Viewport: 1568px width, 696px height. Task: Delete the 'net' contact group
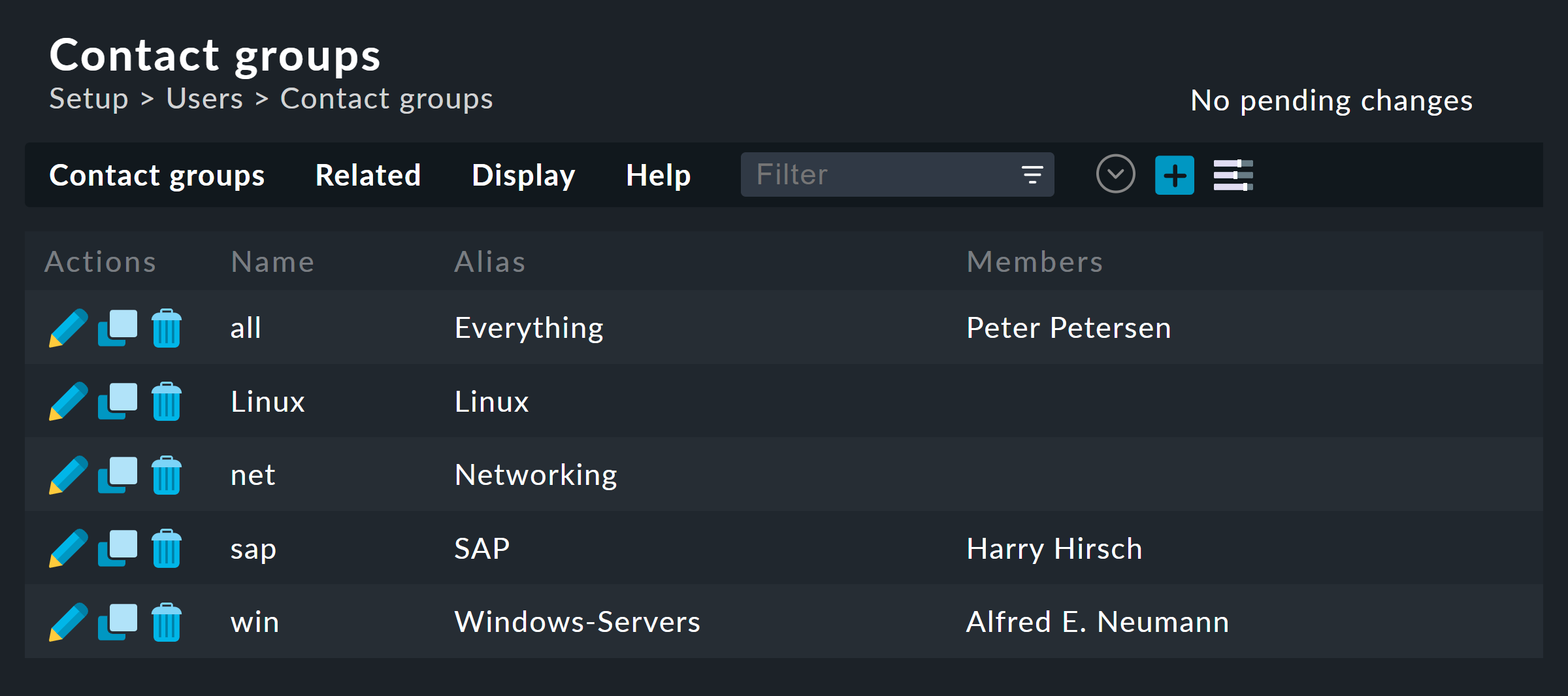[x=167, y=475]
